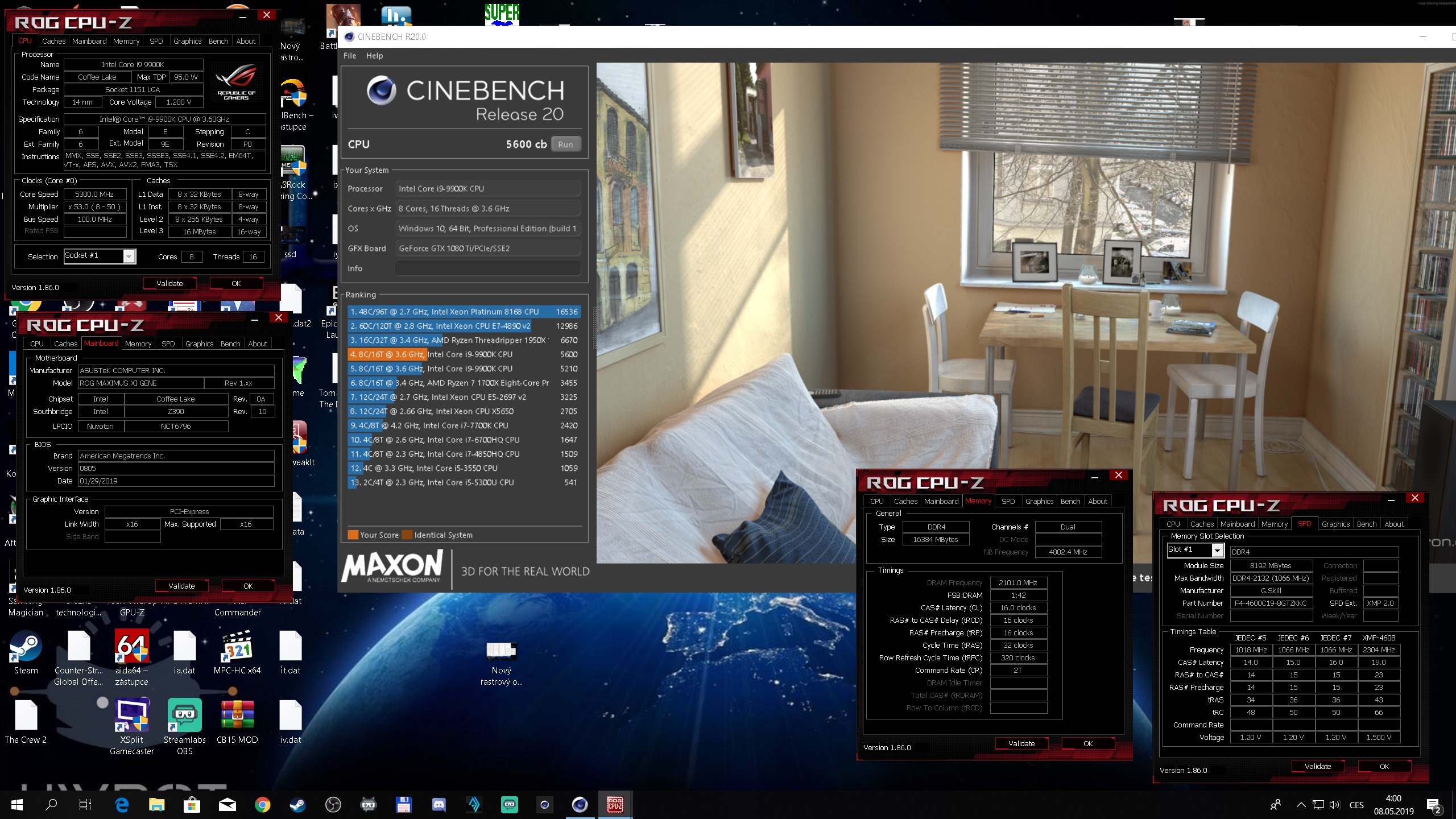Click Validate in the Memory CPU-Z window
The width and height of the screenshot is (1456, 819).
(1021, 743)
